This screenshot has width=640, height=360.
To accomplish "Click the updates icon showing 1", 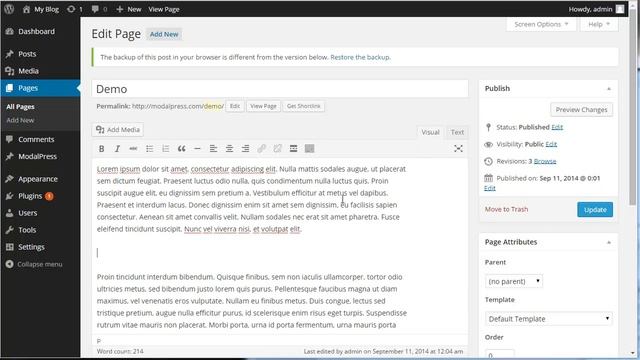I will click(75, 9).
